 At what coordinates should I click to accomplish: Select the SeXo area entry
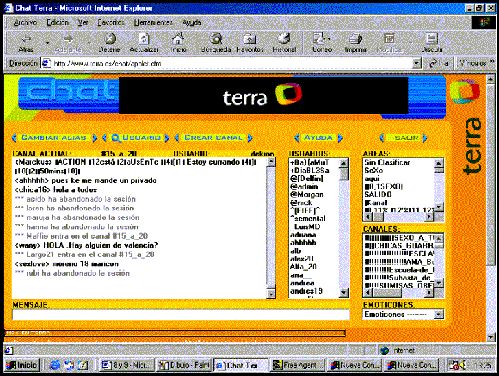(373, 170)
